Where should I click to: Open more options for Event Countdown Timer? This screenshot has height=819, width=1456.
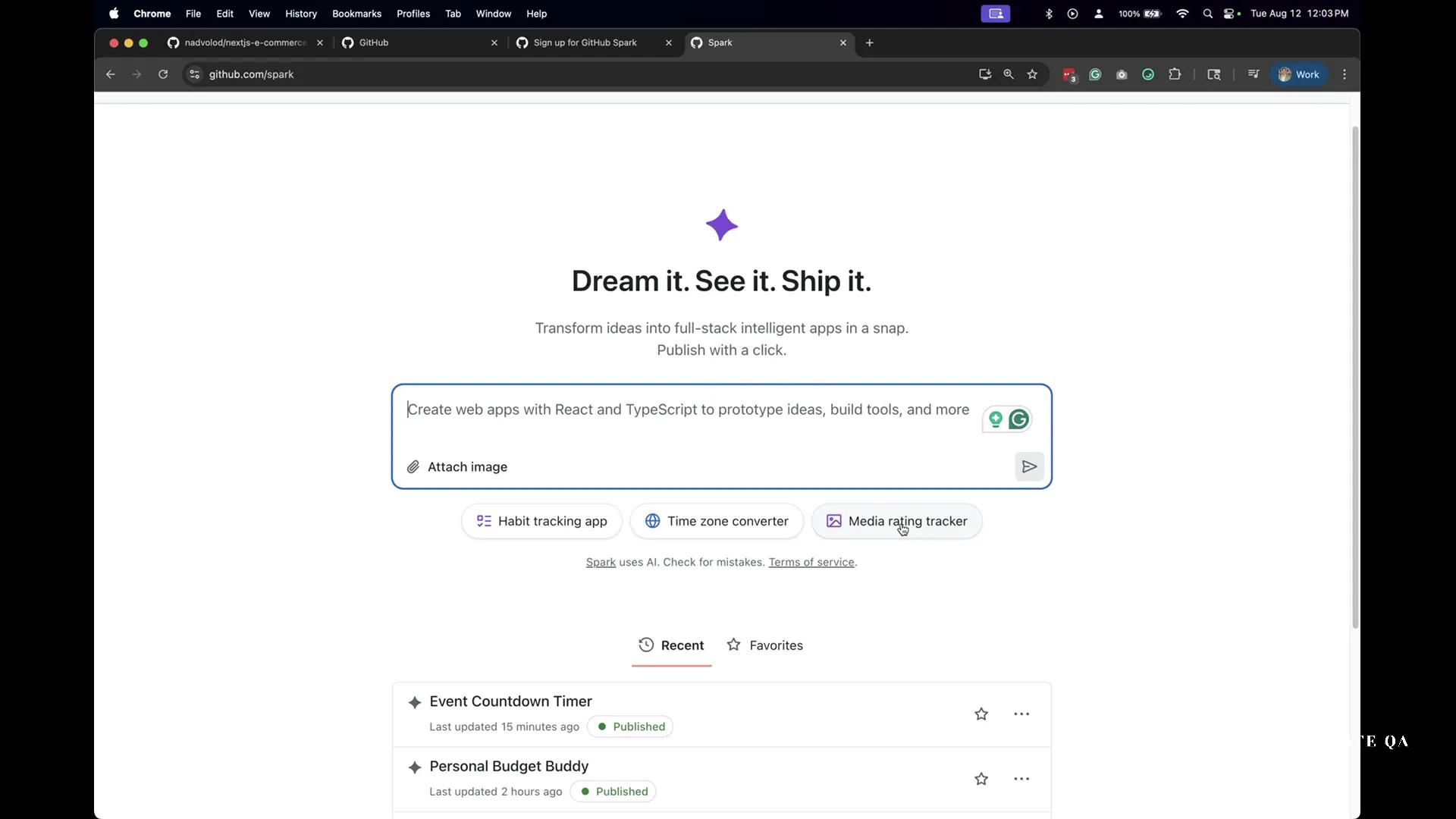(x=1021, y=714)
